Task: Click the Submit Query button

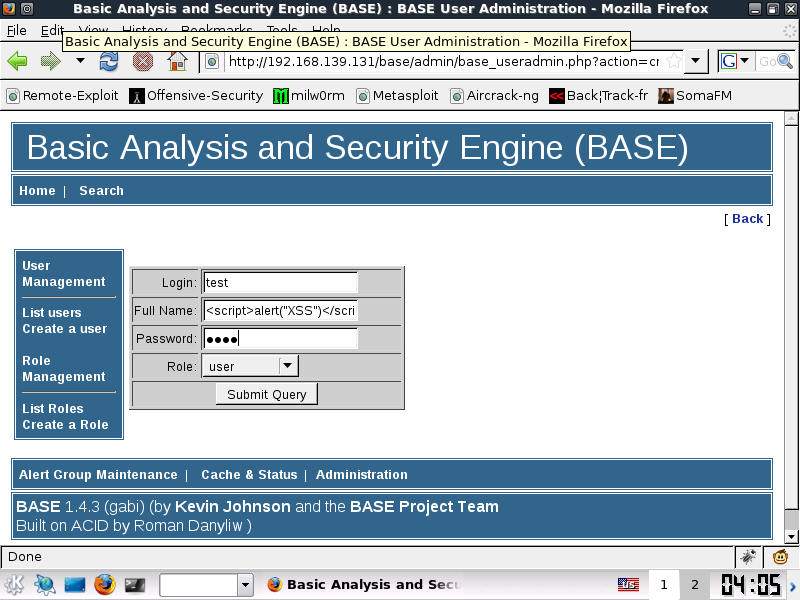Action: (x=266, y=394)
